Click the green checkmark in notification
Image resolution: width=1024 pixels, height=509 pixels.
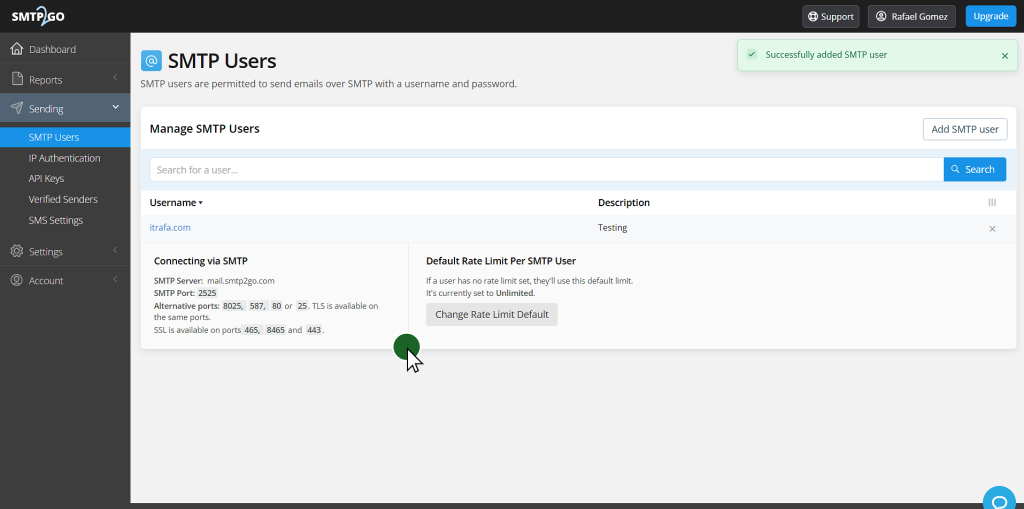[x=752, y=54]
